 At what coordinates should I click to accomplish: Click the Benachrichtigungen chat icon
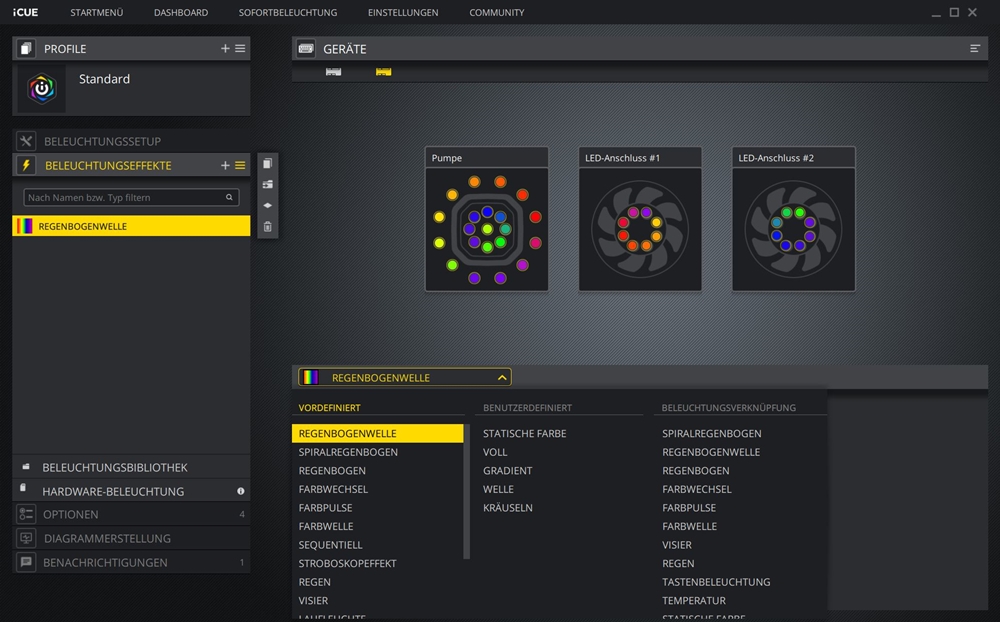point(26,562)
